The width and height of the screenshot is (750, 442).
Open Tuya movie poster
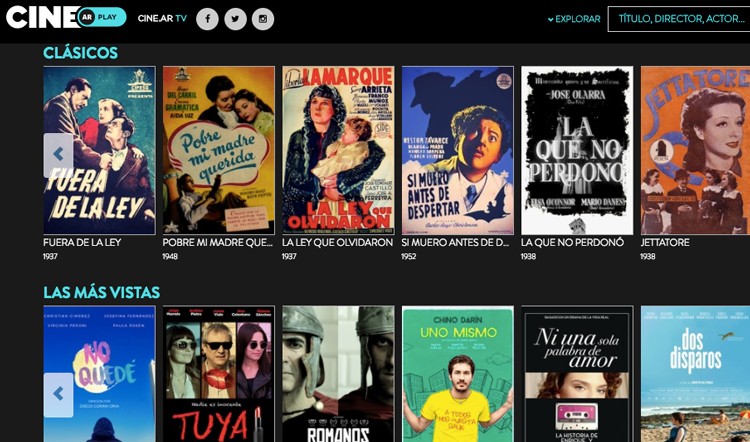[219, 374]
